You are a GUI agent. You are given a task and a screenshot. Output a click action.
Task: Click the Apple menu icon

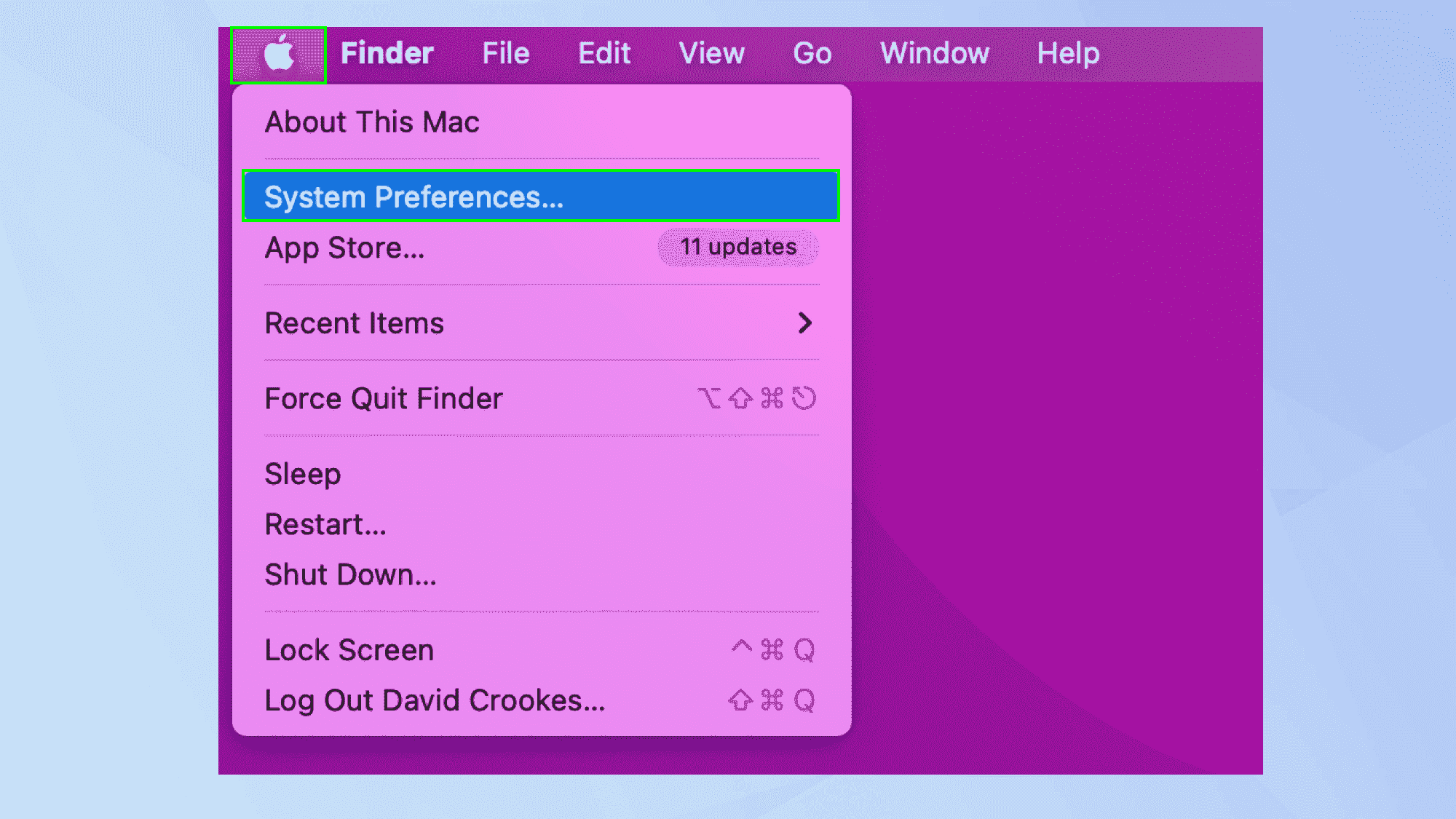pyautogui.click(x=282, y=52)
